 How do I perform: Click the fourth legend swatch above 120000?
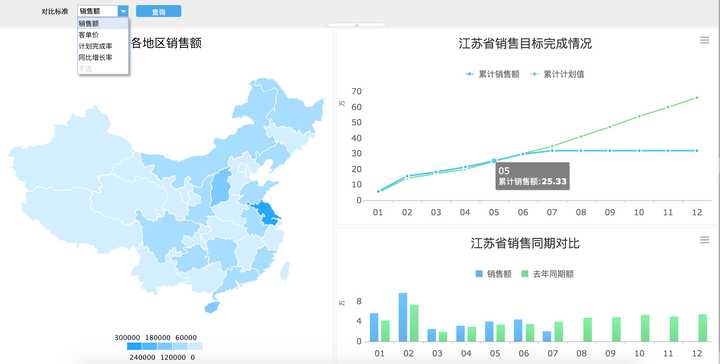tap(180, 346)
